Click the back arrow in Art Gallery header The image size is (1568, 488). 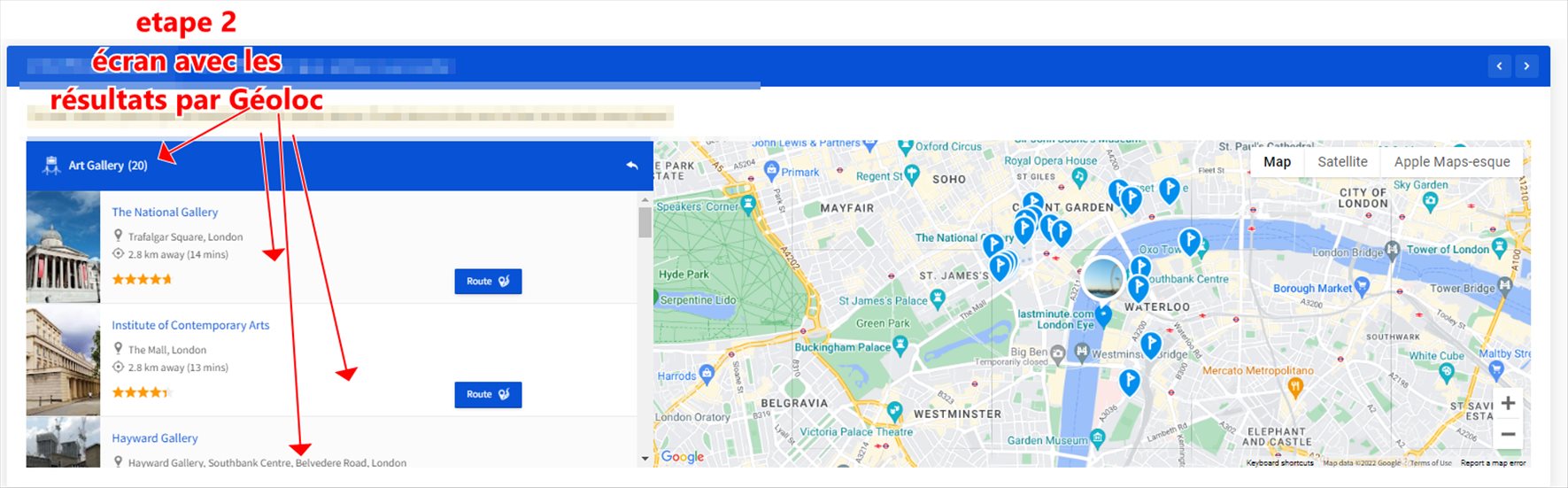pyautogui.click(x=631, y=166)
